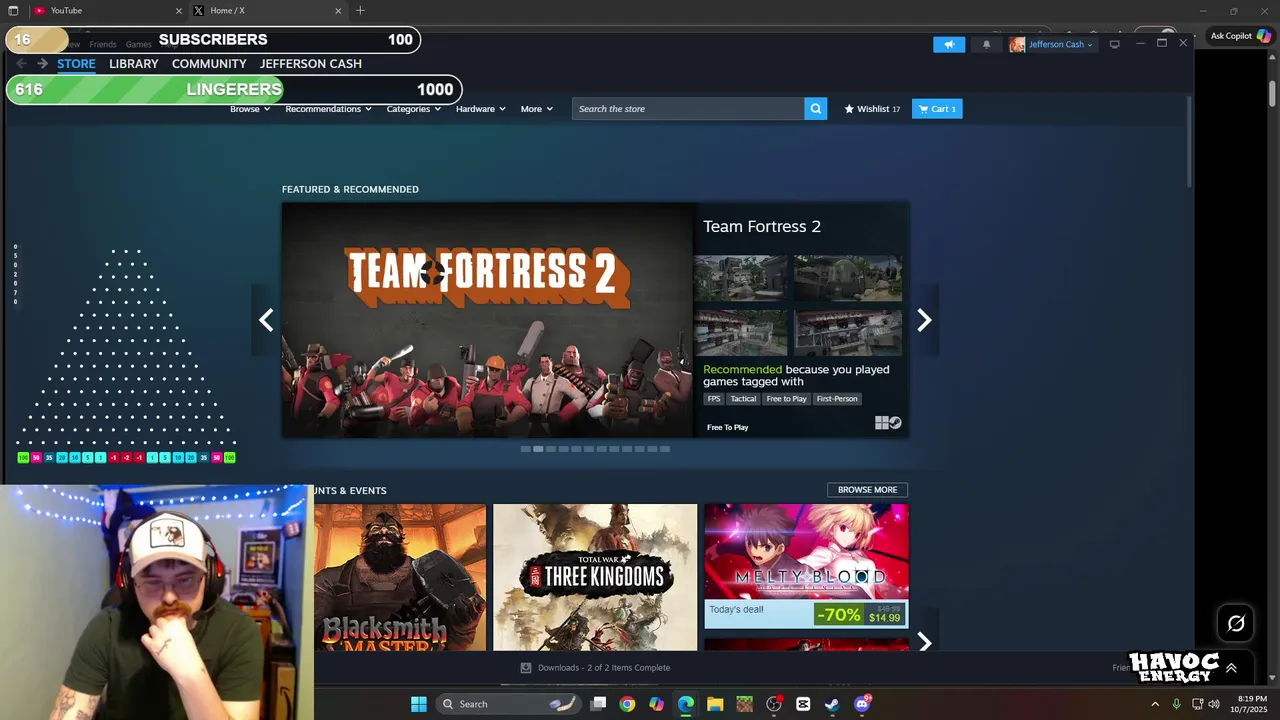Go forward with Steam's forward arrow
The image size is (1280, 720).
point(42,63)
